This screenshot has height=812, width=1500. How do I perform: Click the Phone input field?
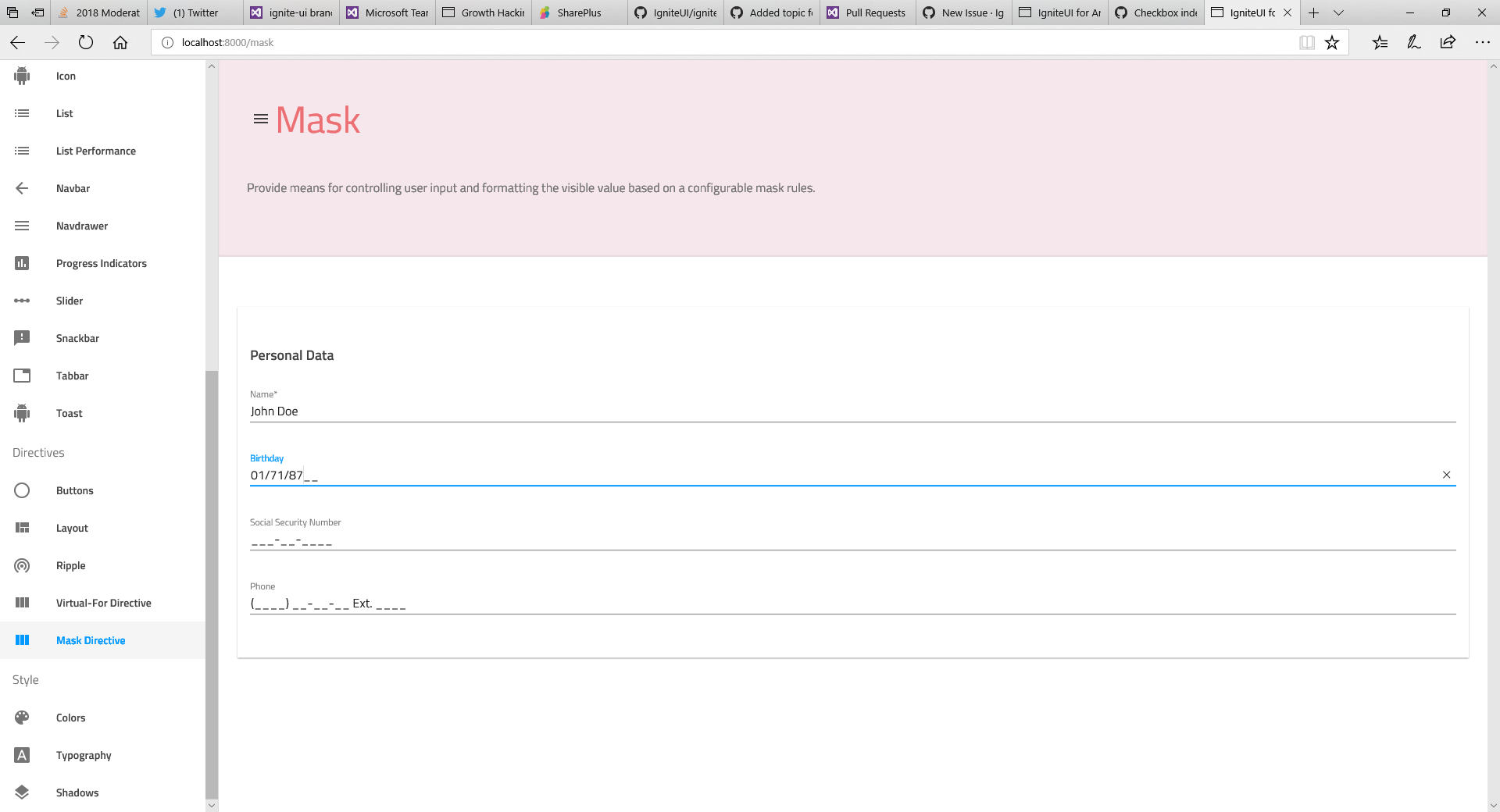(x=852, y=604)
